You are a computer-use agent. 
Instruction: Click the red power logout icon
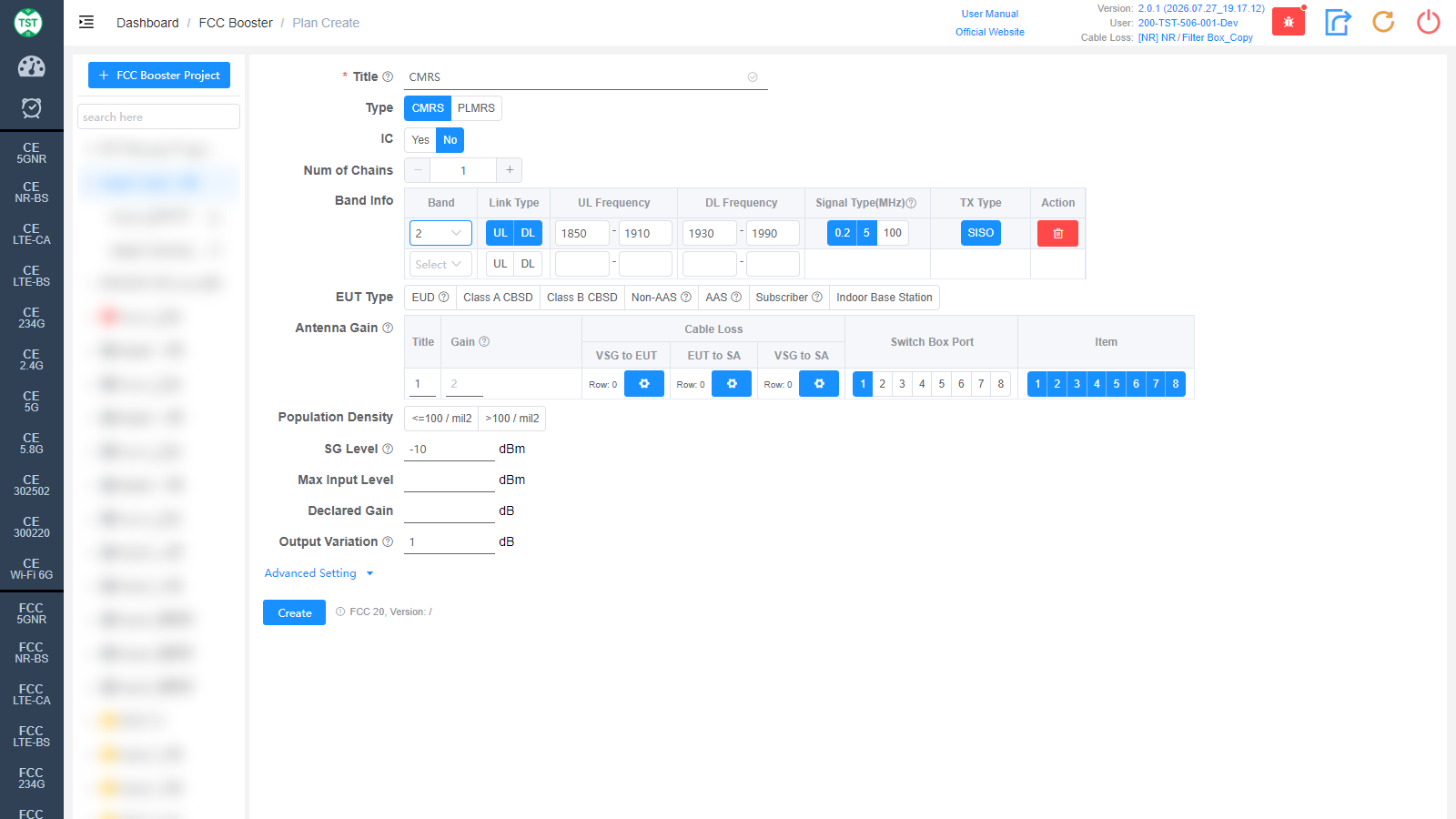1429,22
